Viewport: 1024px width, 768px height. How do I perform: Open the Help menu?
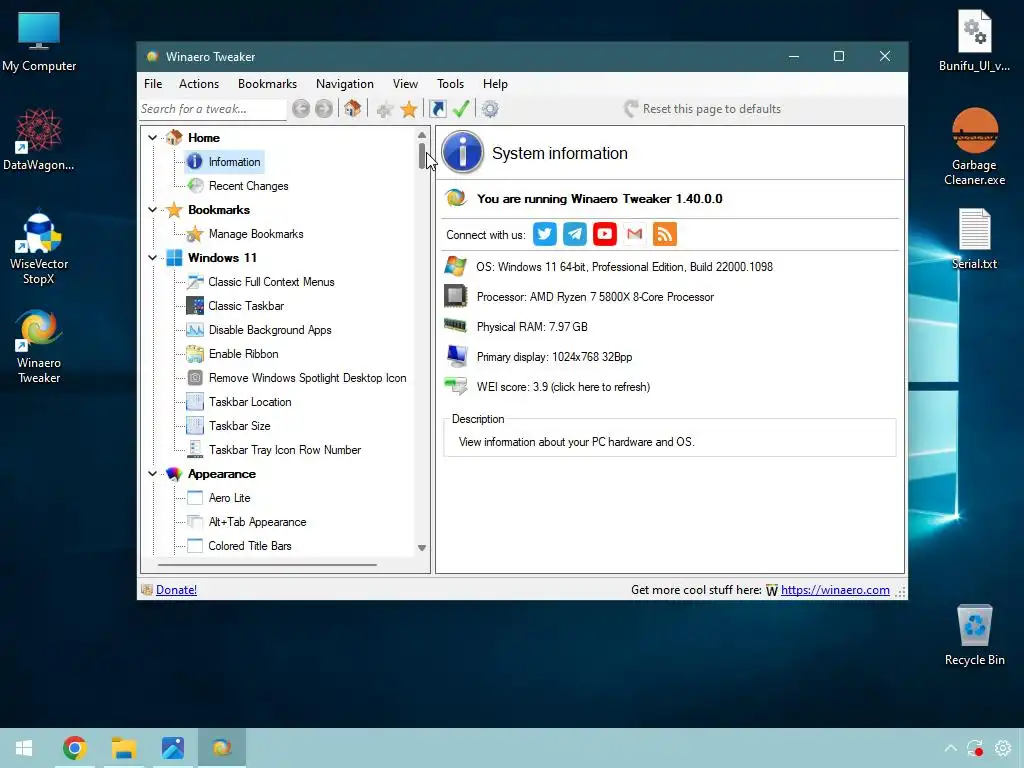tap(495, 84)
